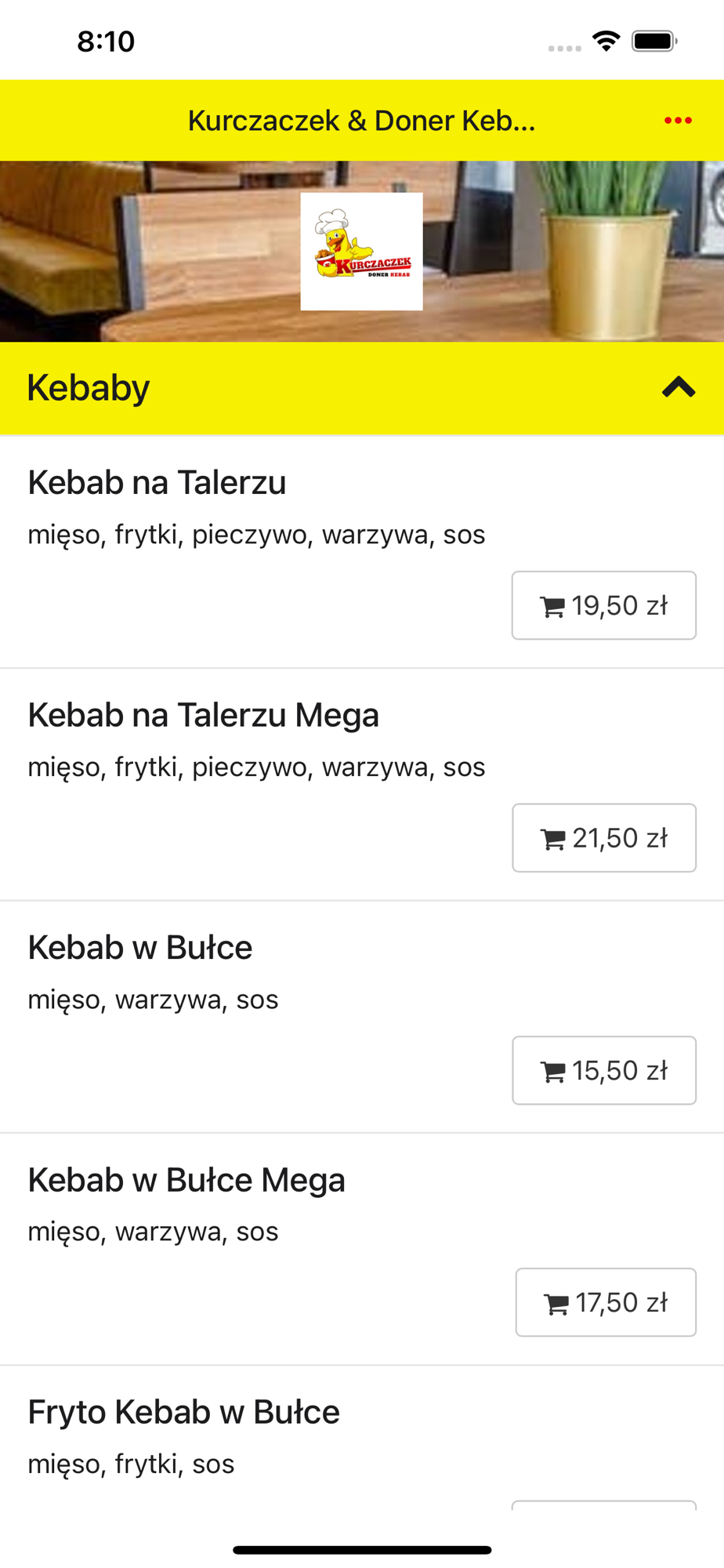This screenshot has height=1568, width=724.
Task: Click cart icon beside 15,50 zł
Action: 553,1072
